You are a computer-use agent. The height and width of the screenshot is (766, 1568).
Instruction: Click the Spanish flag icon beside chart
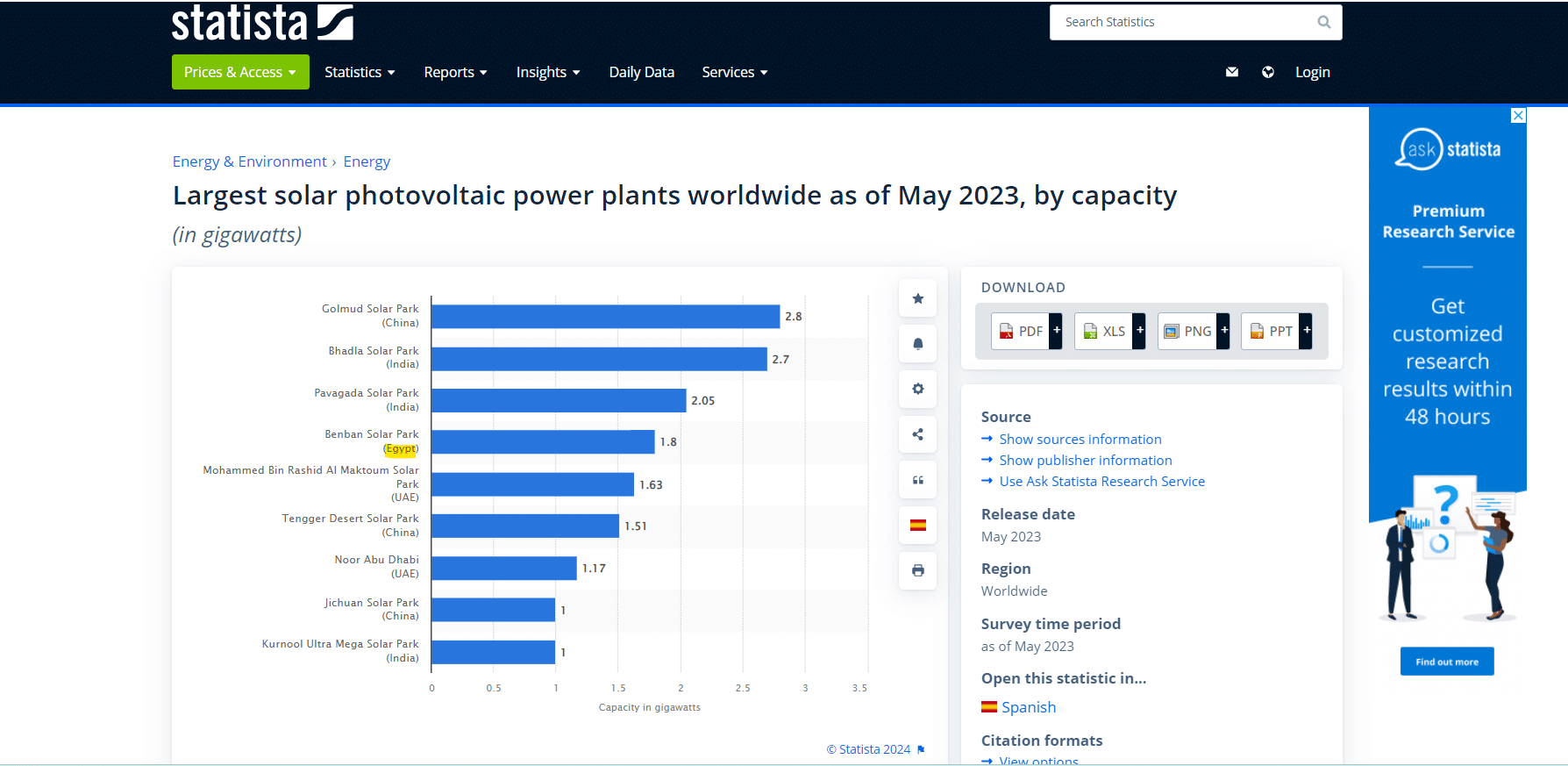(x=917, y=526)
